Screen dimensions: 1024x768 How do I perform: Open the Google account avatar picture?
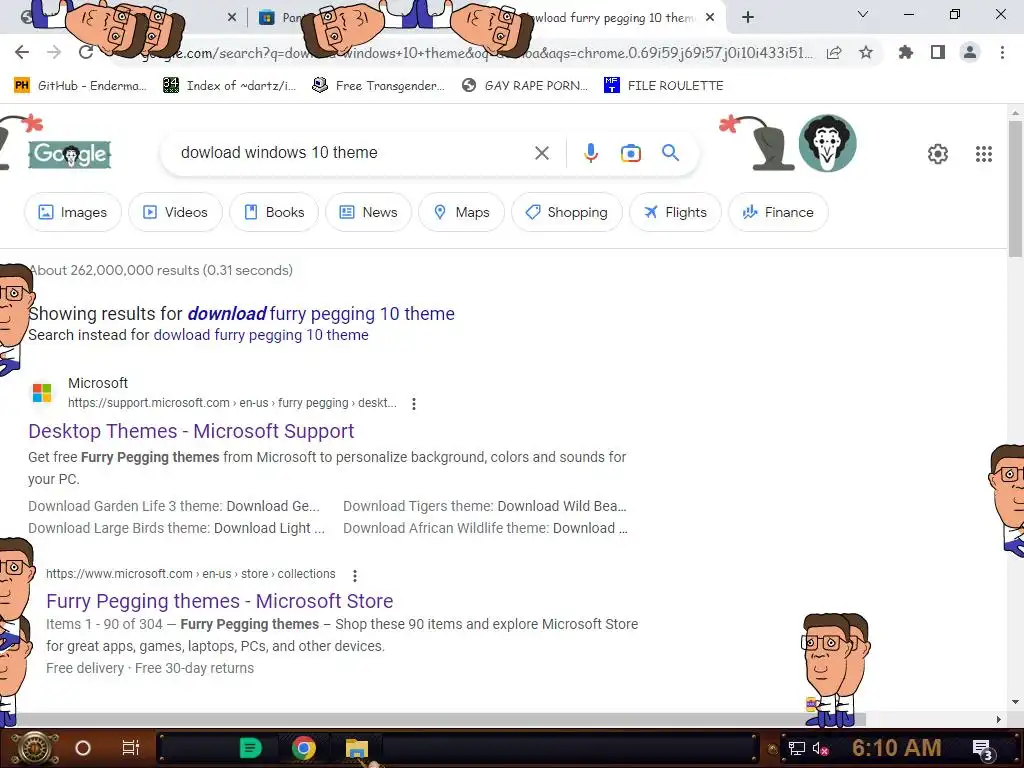(x=827, y=143)
